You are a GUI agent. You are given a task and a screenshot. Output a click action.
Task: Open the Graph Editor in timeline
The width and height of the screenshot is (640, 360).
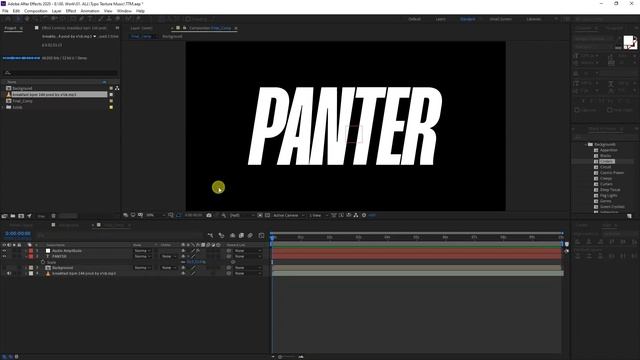[261, 235]
